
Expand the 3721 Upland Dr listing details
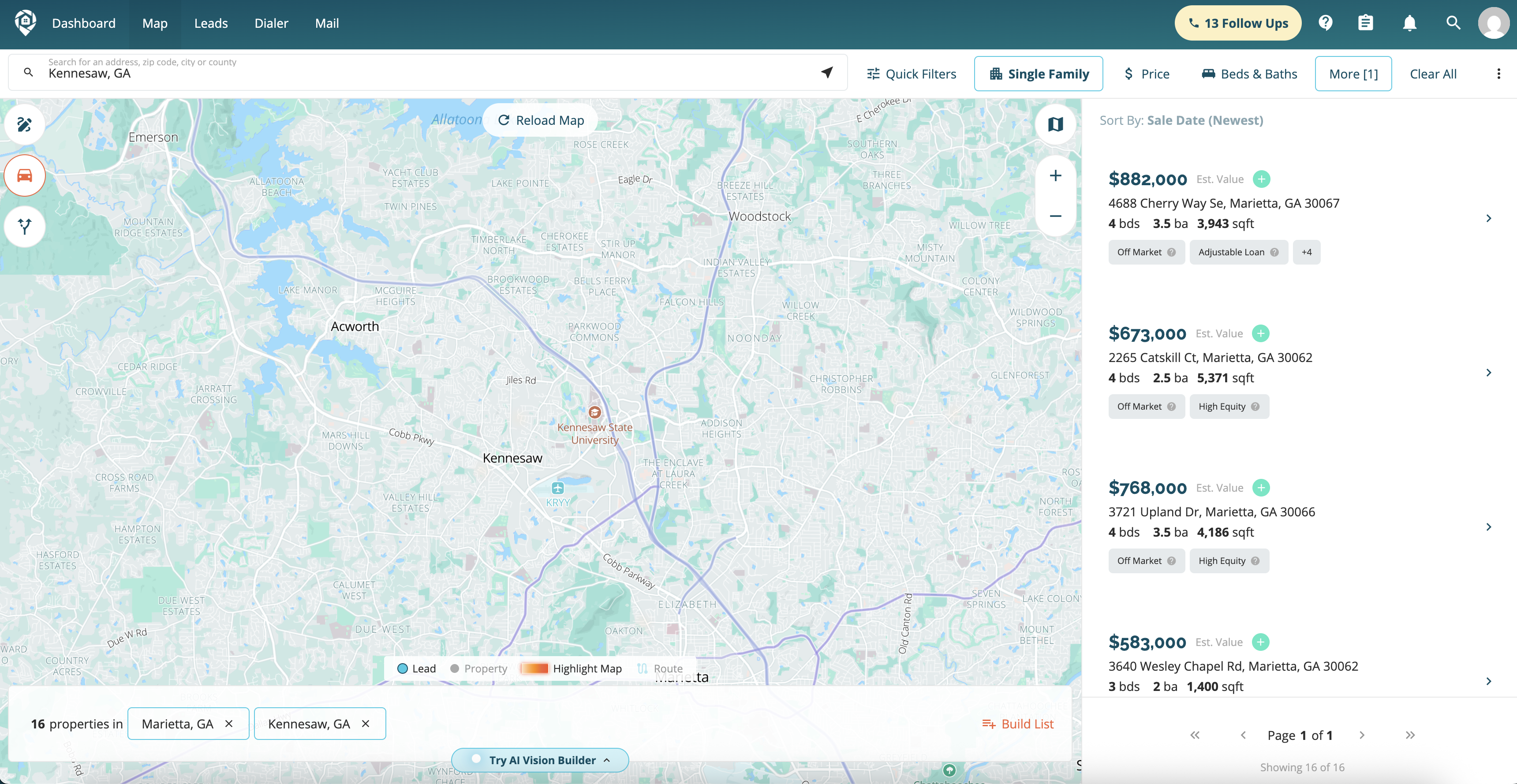[1489, 527]
